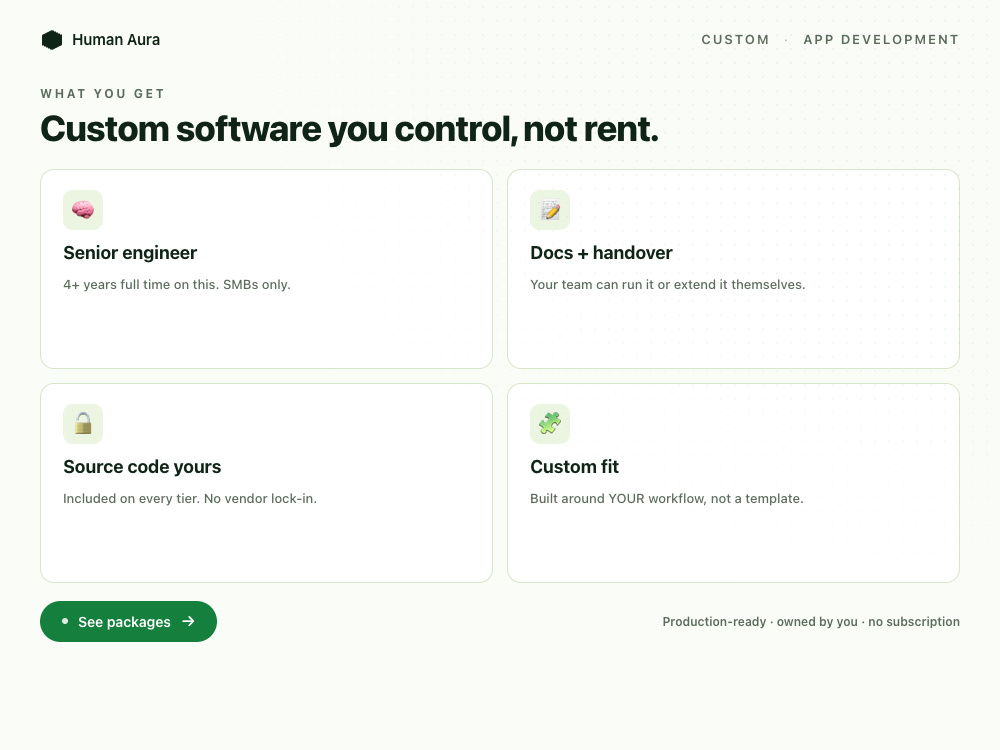The width and height of the screenshot is (1000, 750).
Task: Click text '4+ years full time on this'
Action: (x=140, y=284)
